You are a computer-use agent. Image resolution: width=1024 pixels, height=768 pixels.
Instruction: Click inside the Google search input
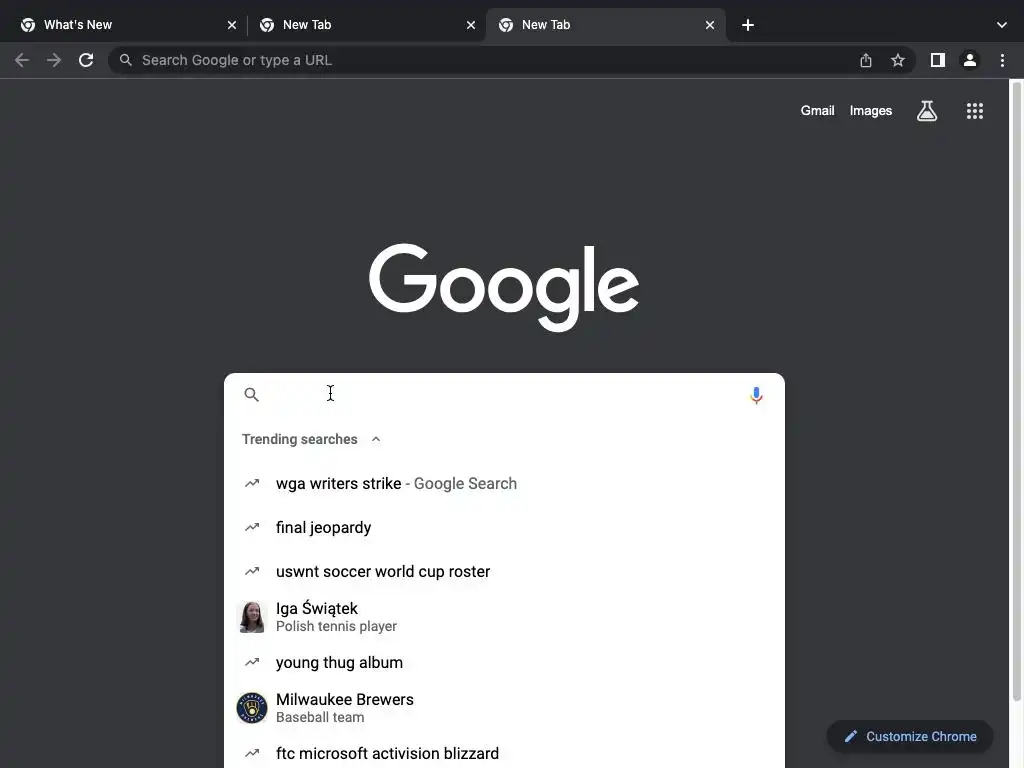(504, 394)
